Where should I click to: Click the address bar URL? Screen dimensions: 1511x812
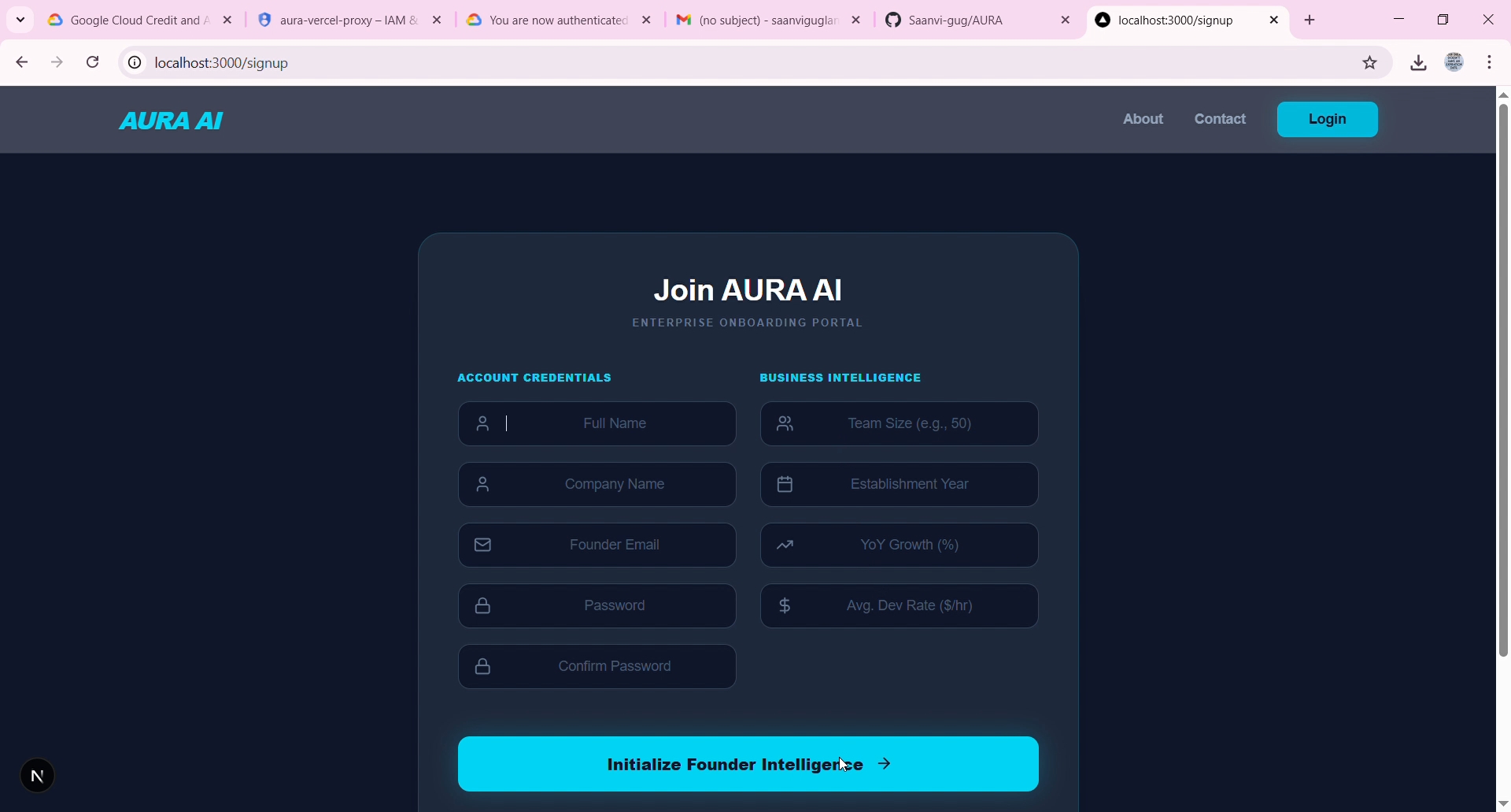pyautogui.click(x=223, y=63)
